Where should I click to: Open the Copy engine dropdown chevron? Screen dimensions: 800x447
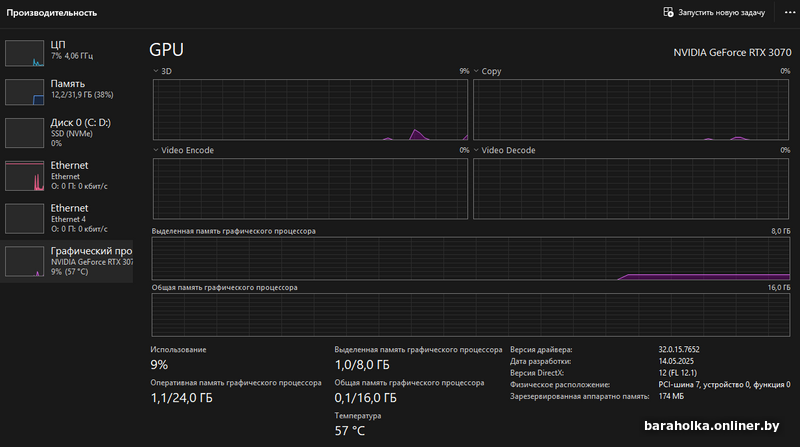coord(476,71)
